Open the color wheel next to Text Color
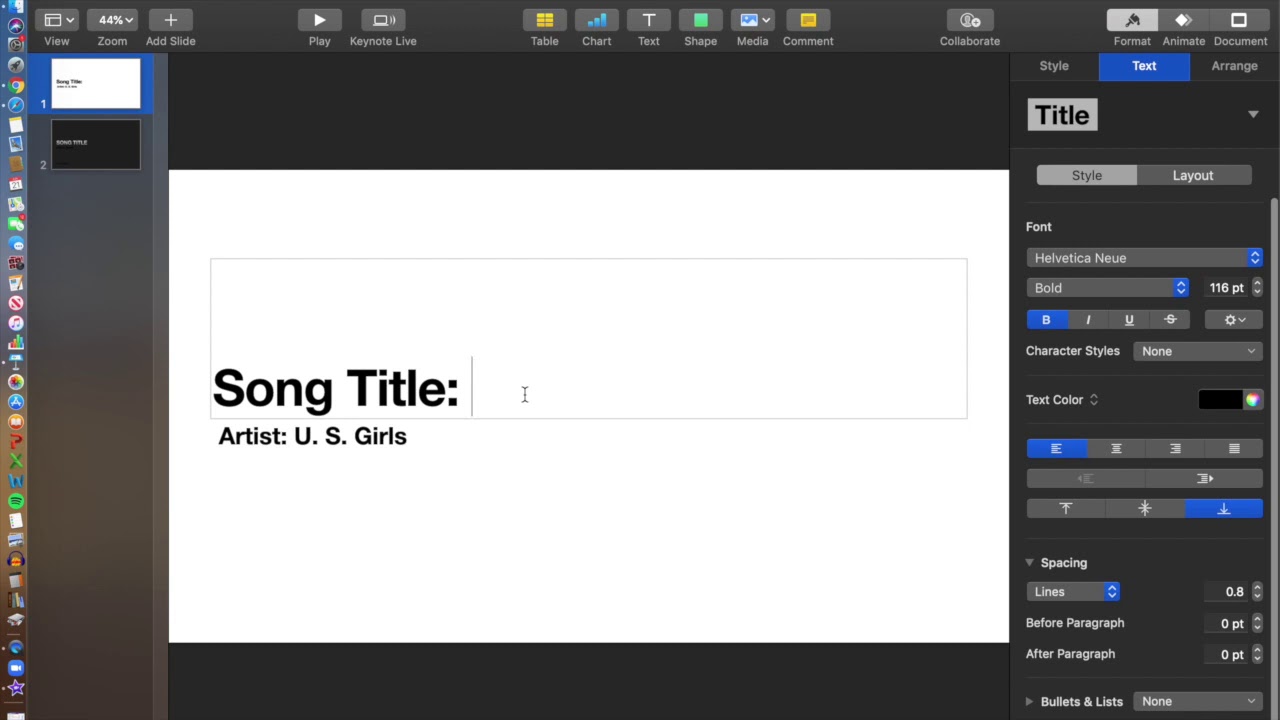Image resolution: width=1280 pixels, height=720 pixels. pyautogui.click(x=1253, y=400)
